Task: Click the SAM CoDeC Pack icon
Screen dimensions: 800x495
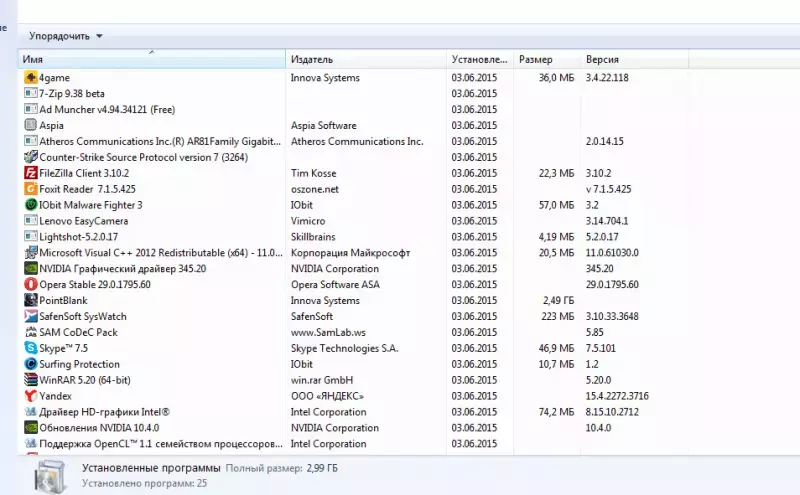Action: coord(31,332)
